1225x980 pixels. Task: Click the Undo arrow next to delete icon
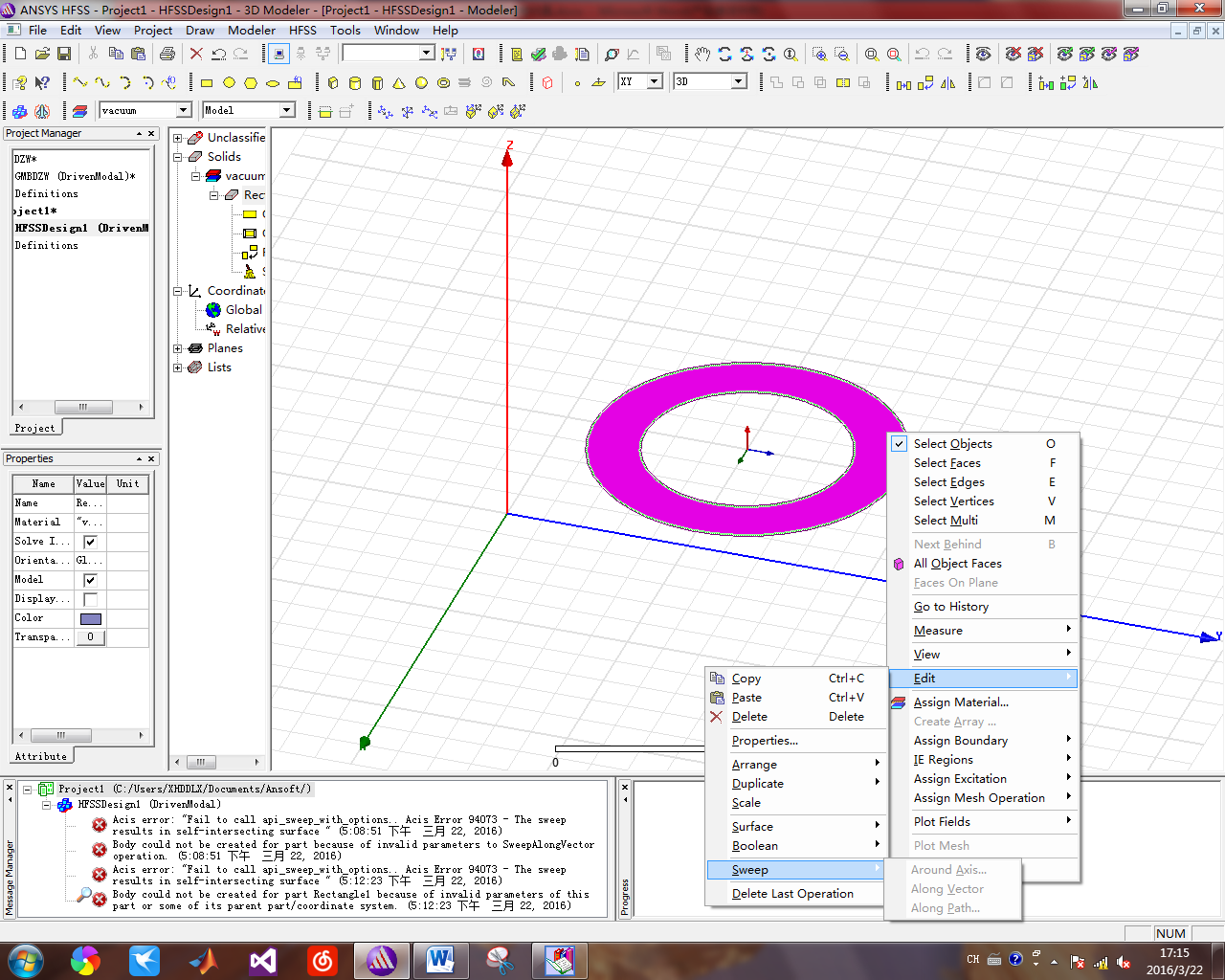click(x=218, y=54)
